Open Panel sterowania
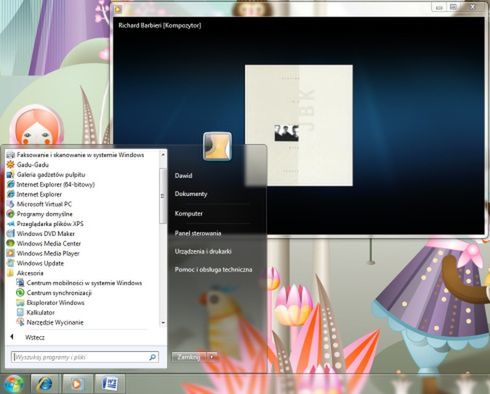Screen dimensions: 490x394 (x=198, y=233)
